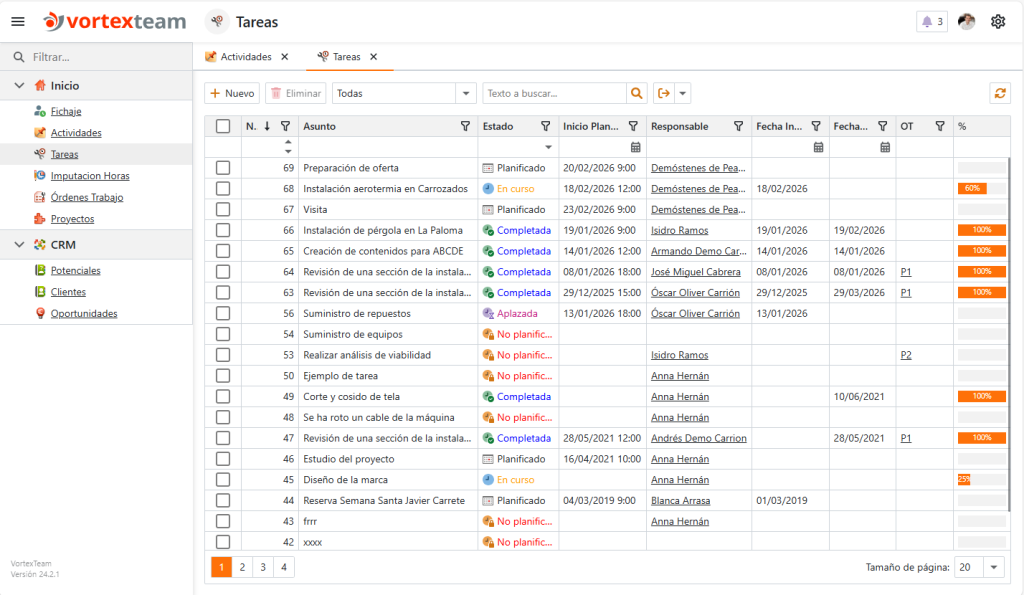Open the settings gear icon
Viewport: 1024px width, 595px height.
pyautogui.click(x=998, y=22)
